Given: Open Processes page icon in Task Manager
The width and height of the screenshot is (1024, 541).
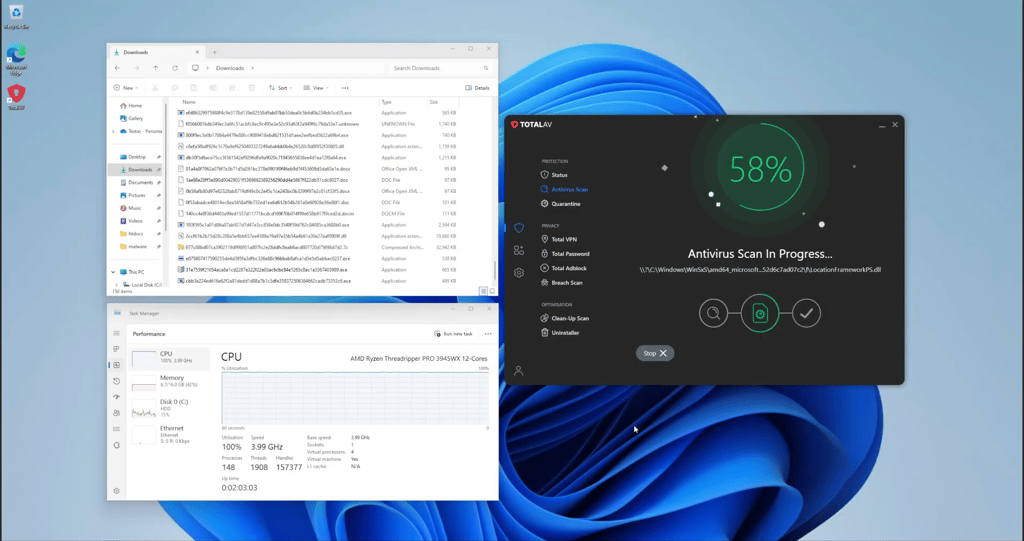Looking at the screenshot, I should (x=116, y=349).
